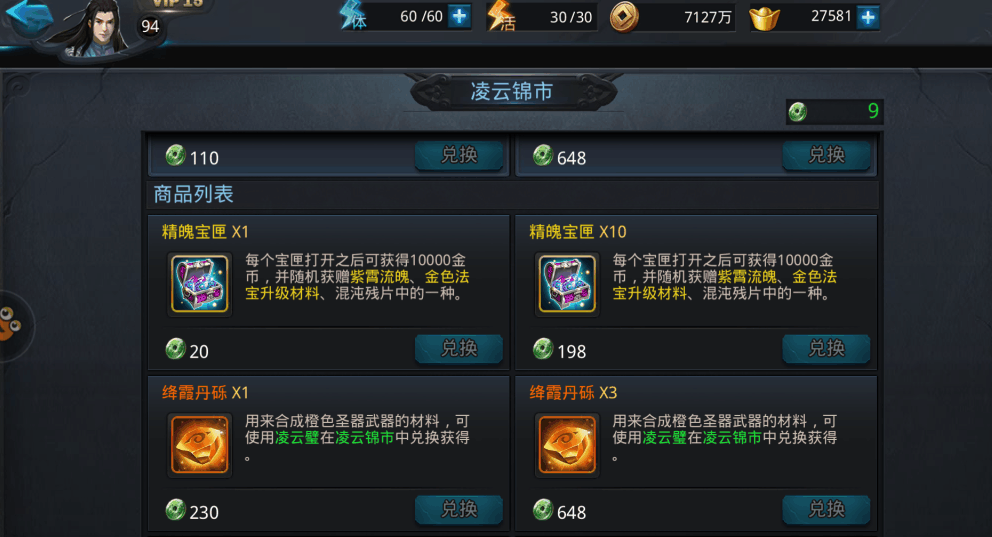Screen dimensions: 992x537
Task: Tap the gold coin icon showing 7127万
Action: coord(623,18)
